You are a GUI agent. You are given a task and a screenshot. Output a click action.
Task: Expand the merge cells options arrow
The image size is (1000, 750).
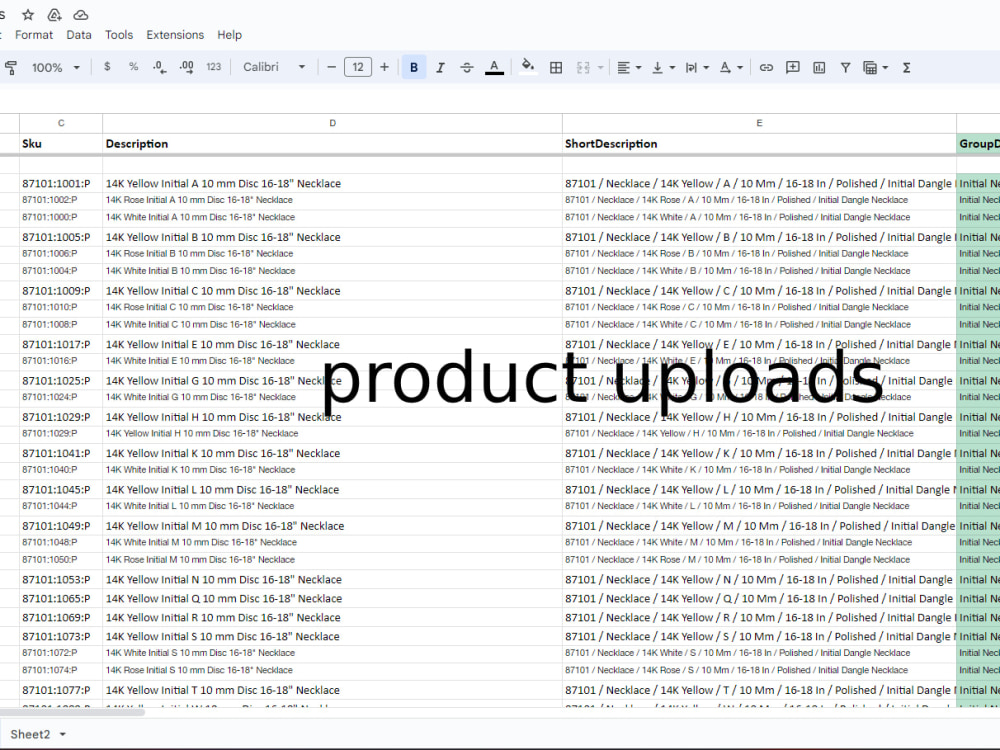tap(600, 68)
